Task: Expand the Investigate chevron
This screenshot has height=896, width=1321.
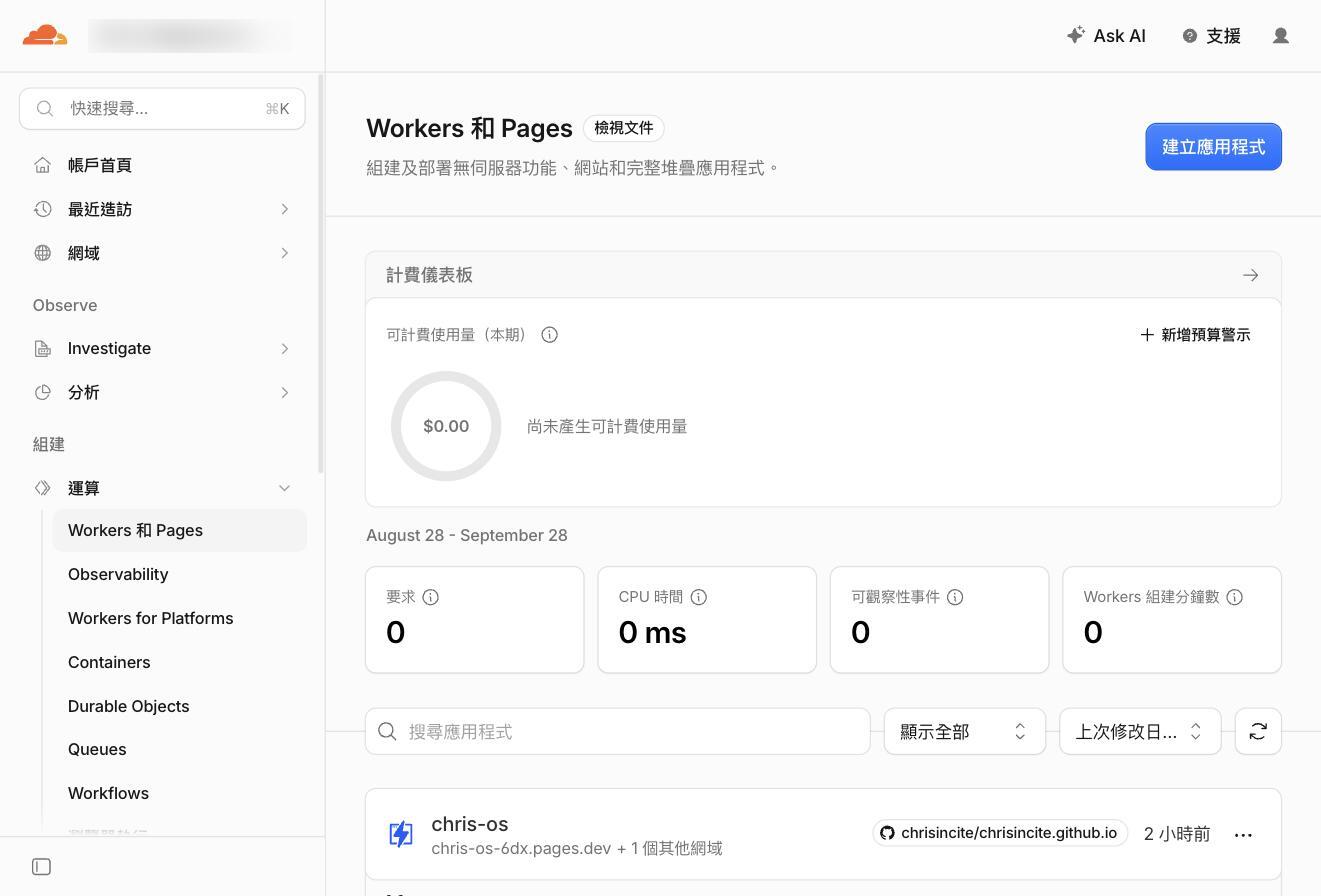Action: [284, 348]
